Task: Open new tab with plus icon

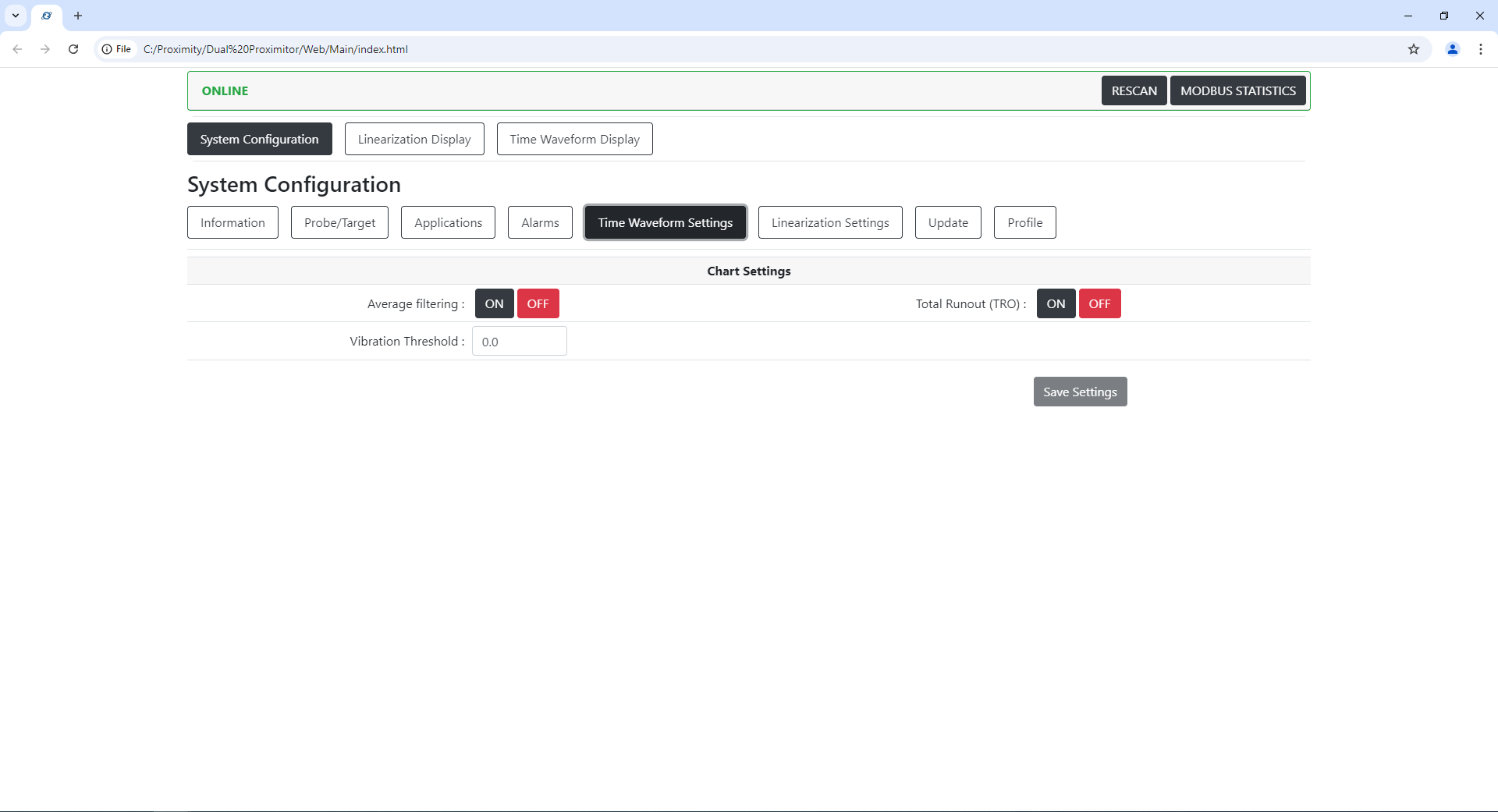Action: tap(78, 16)
